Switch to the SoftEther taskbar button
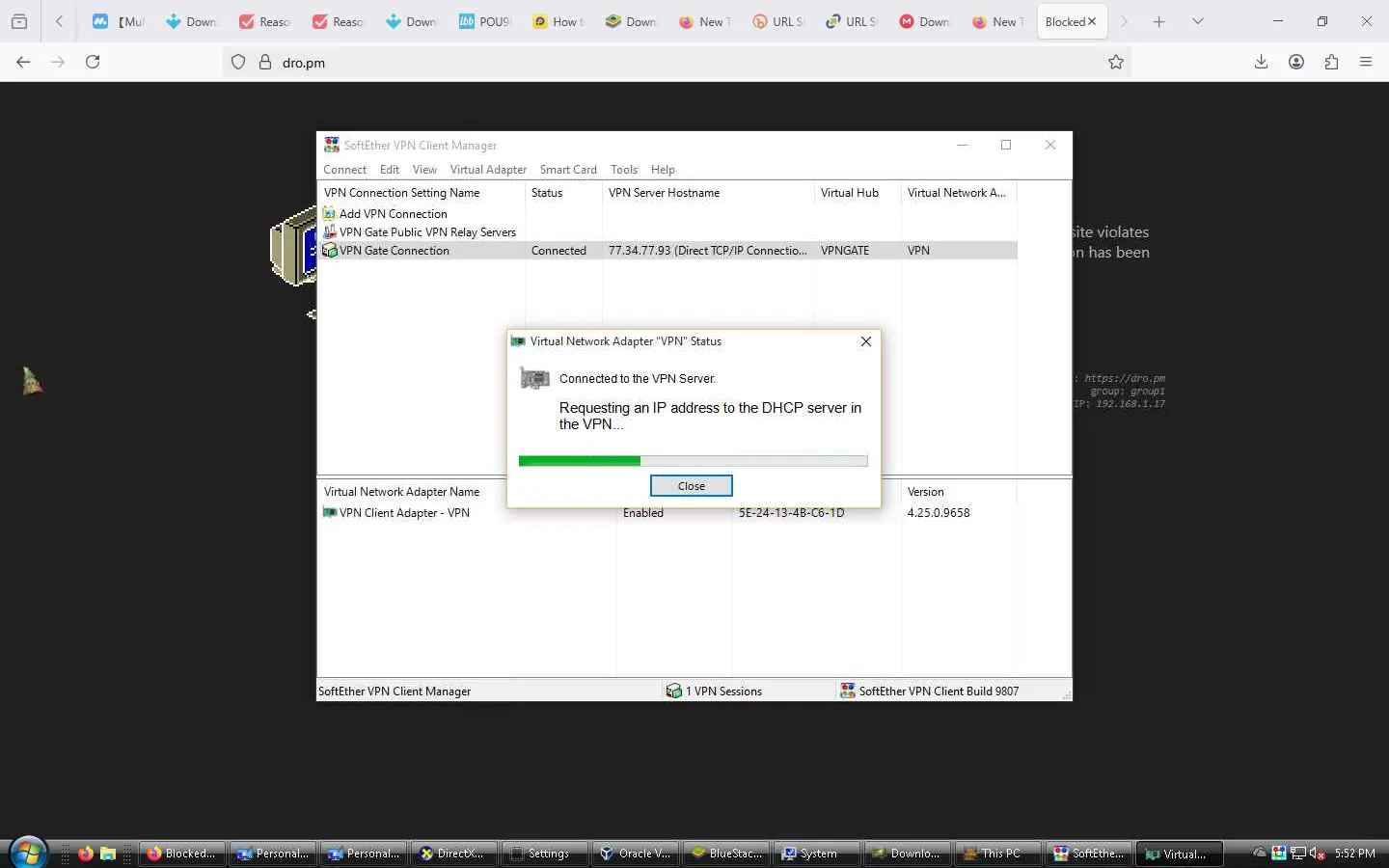1389x868 pixels. click(x=1089, y=854)
